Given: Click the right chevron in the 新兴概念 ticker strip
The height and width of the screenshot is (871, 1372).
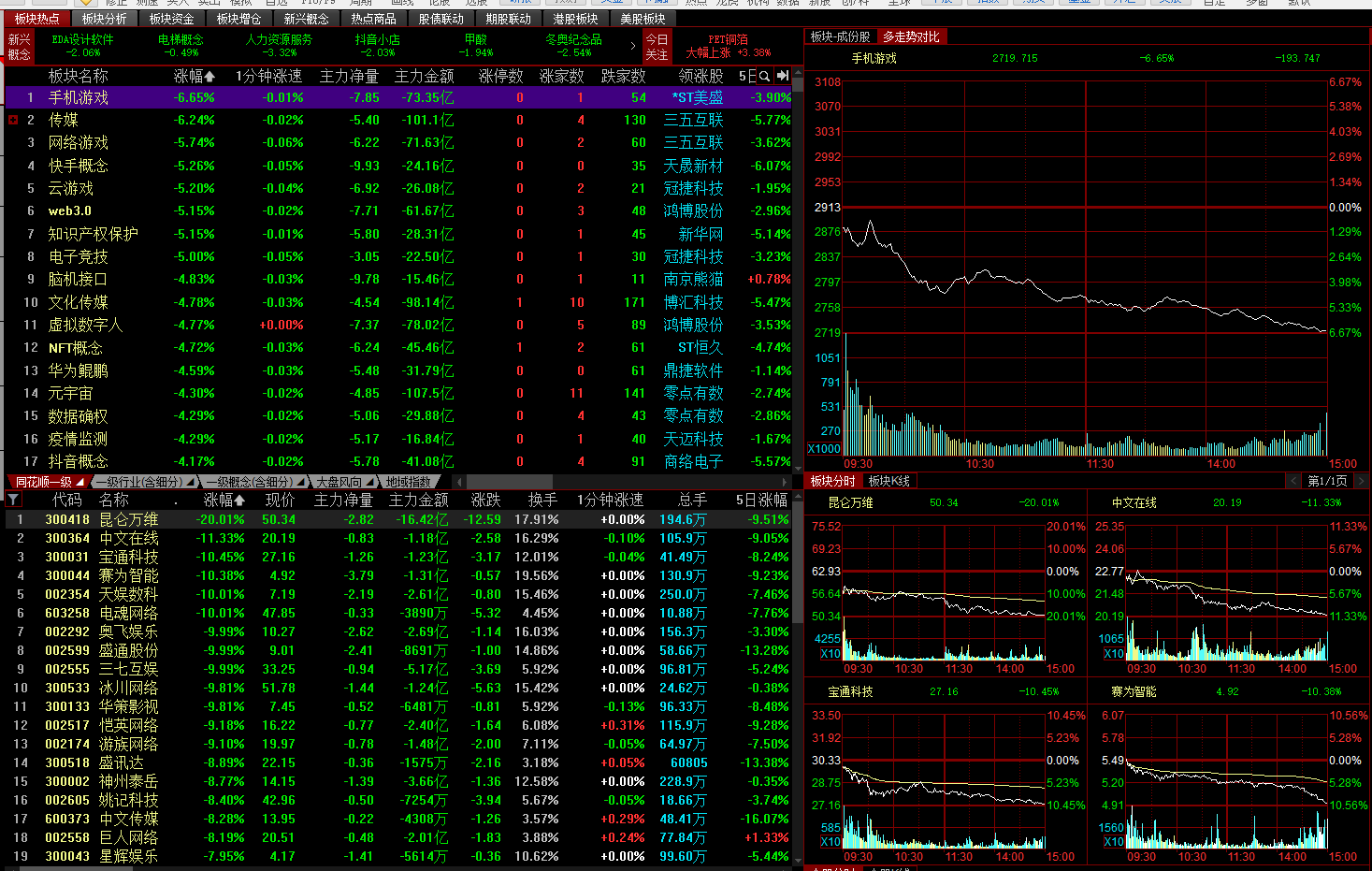Looking at the screenshot, I should tap(633, 46).
